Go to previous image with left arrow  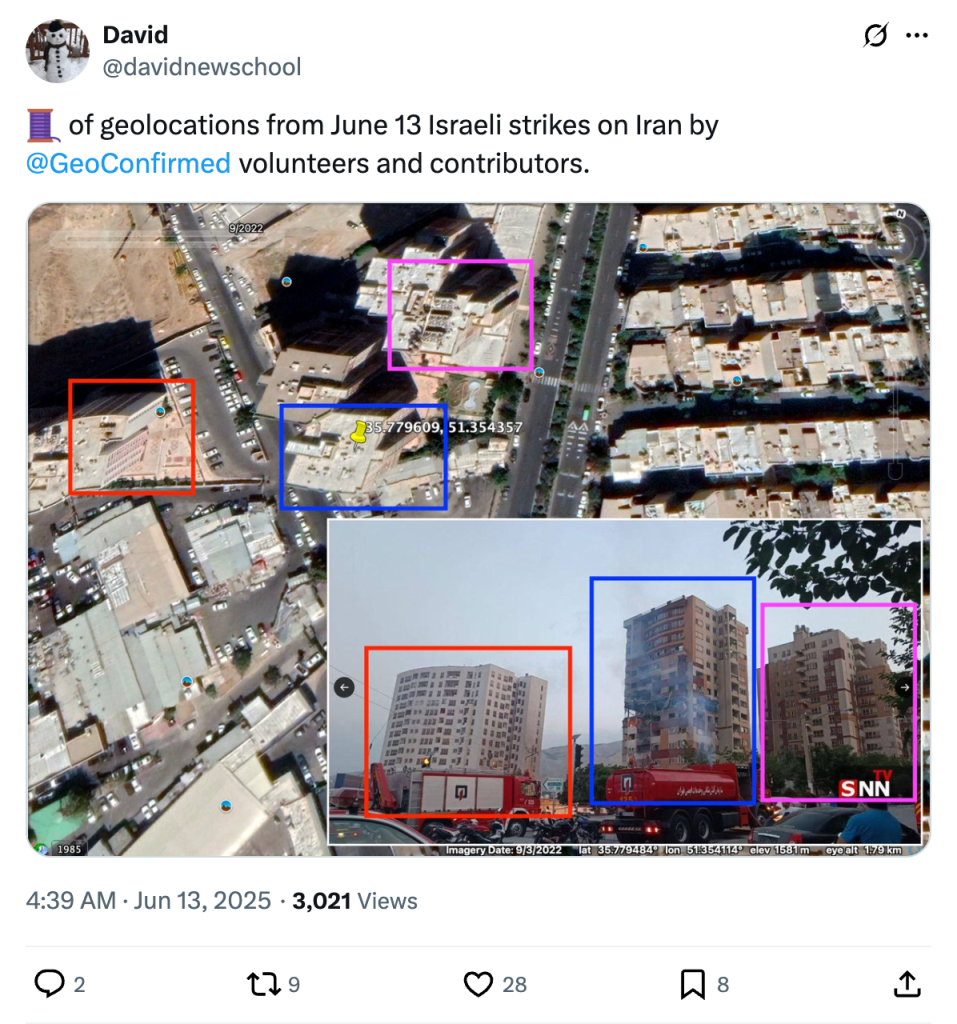click(344, 687)
